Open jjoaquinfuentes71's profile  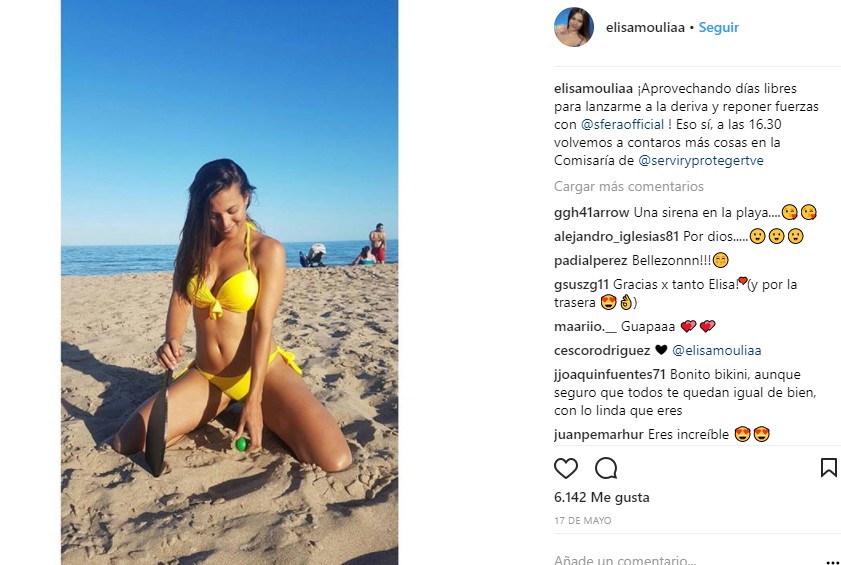point(610,374)
